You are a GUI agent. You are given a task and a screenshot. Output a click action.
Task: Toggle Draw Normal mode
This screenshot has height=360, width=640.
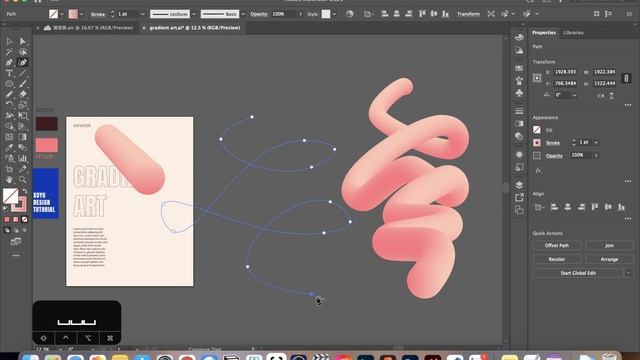[x=7, y=230]
